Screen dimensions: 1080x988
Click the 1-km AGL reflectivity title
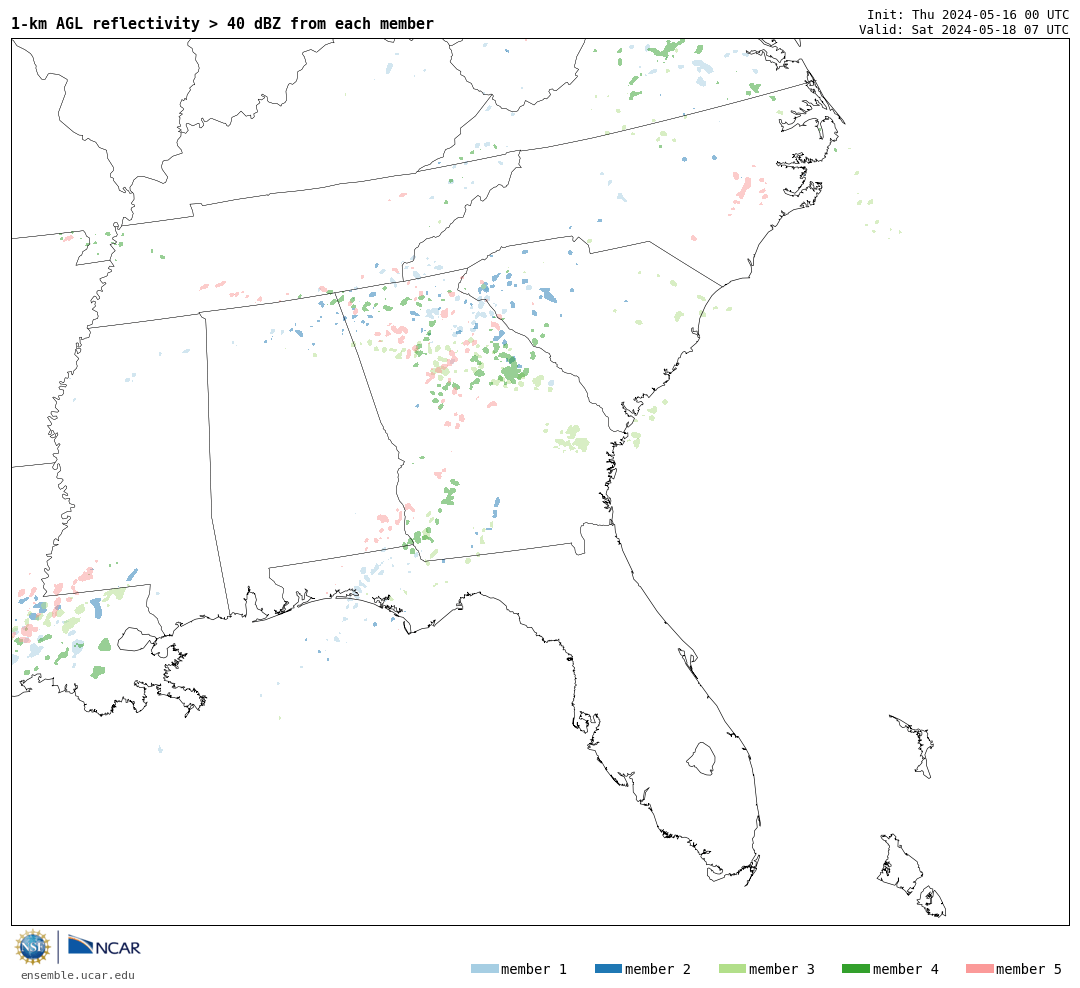pos(222,23)
